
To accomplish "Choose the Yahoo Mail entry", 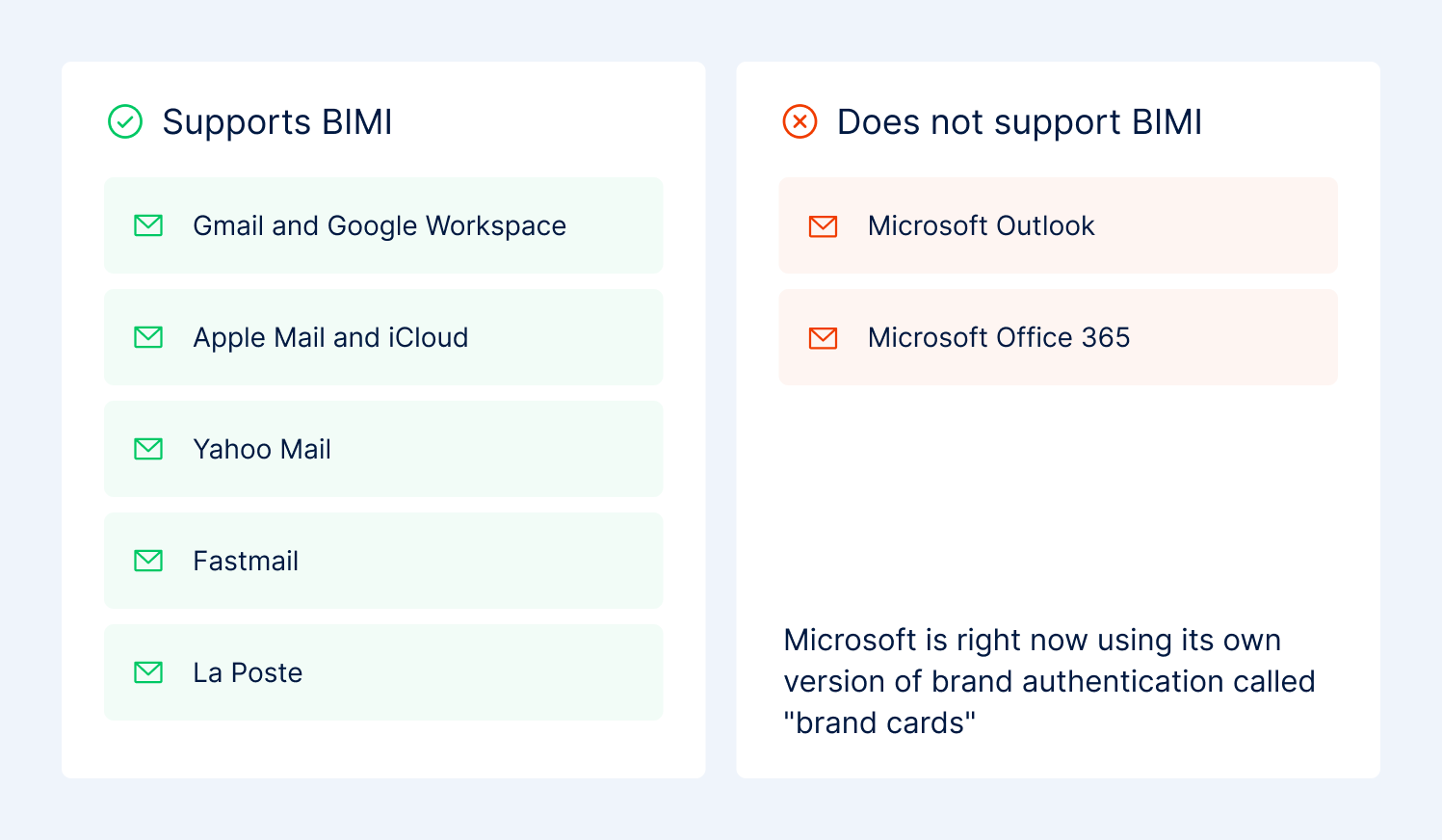I will 383,449.
